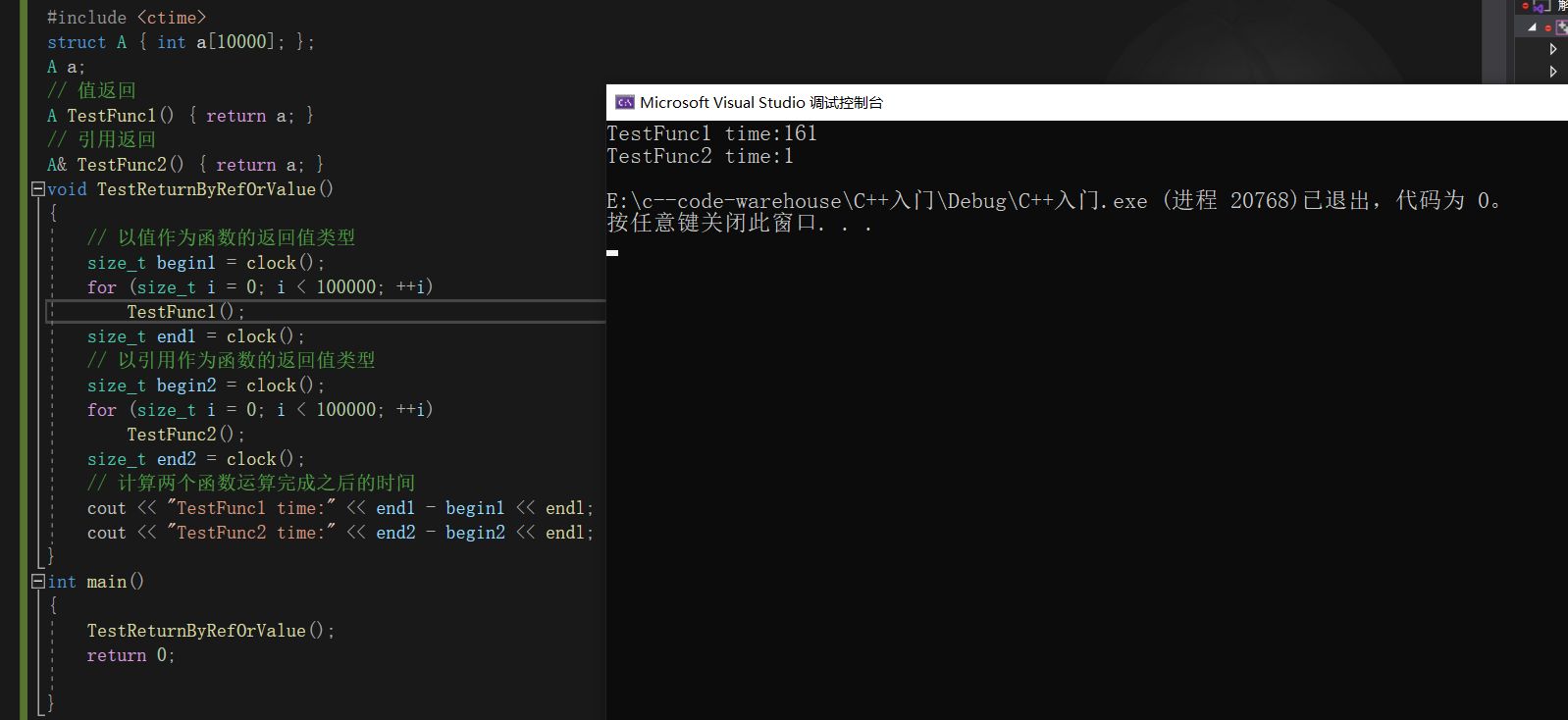Click the 'size_t begin1 = clock();' line

206,263
